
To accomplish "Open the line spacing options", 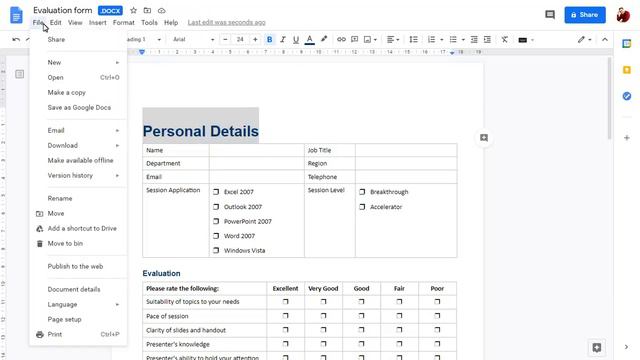I will (x=413, y=40).
